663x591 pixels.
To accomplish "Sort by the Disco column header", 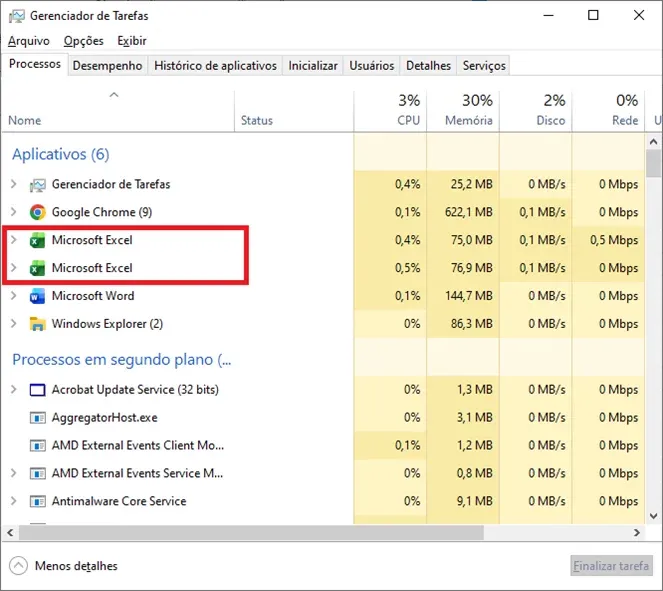I will click(535, 112).
